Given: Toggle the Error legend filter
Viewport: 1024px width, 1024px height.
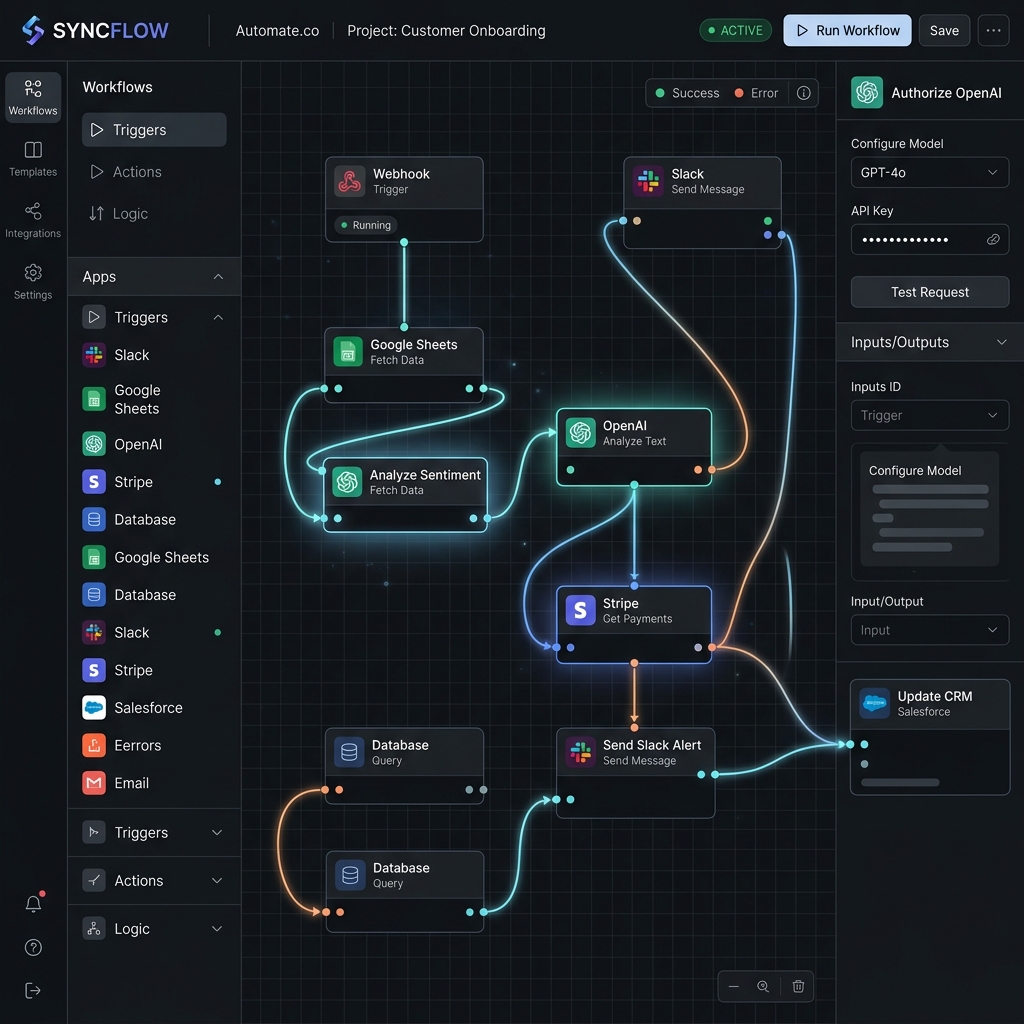Looking at the screenshot, I should (756, 93).
